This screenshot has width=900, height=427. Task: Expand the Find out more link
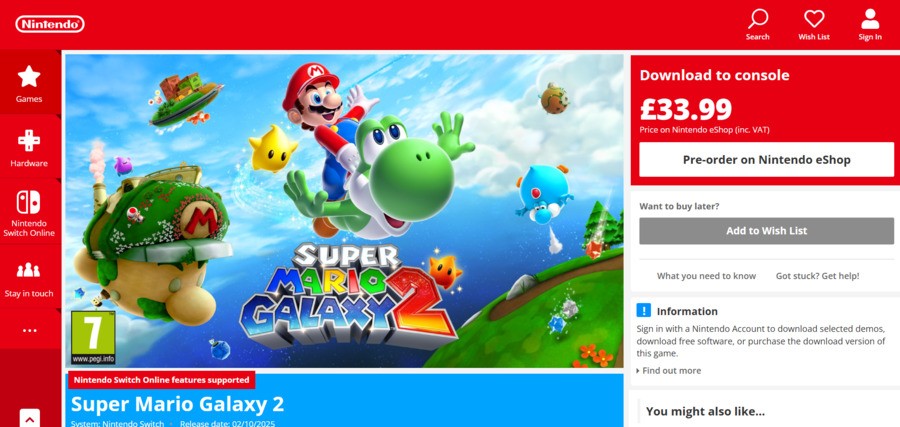pyautogui.click(x=671, y=370)
